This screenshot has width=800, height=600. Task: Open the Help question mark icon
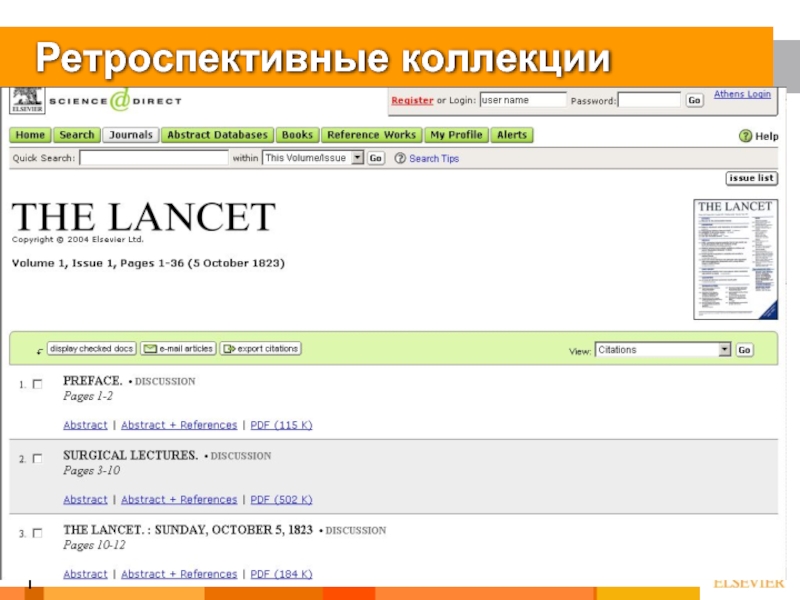(745, 136)
